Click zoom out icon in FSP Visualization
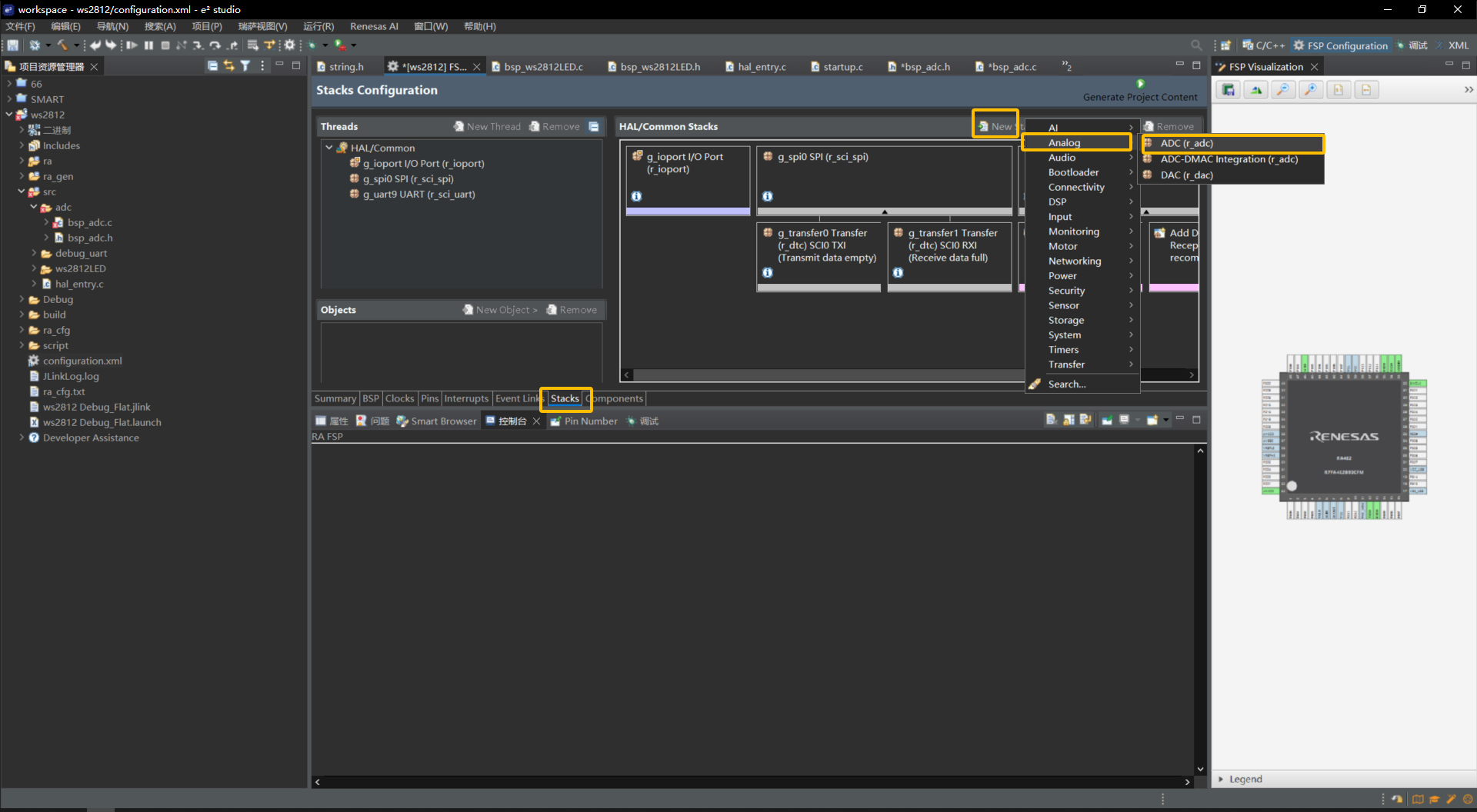 click(1283, 90)
